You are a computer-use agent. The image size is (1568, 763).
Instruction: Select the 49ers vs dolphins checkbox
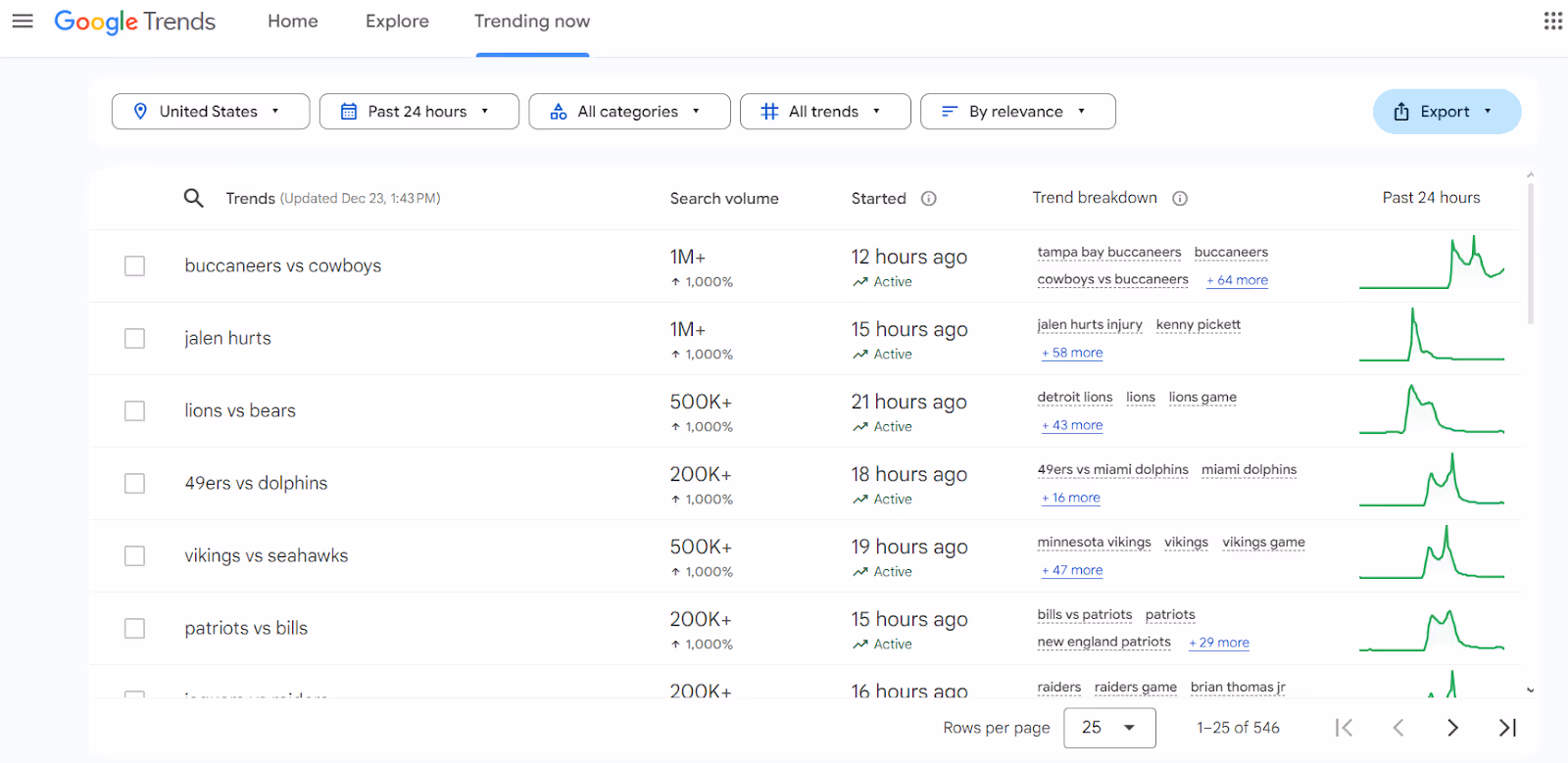pyautogui.click(x=135, y=484)
